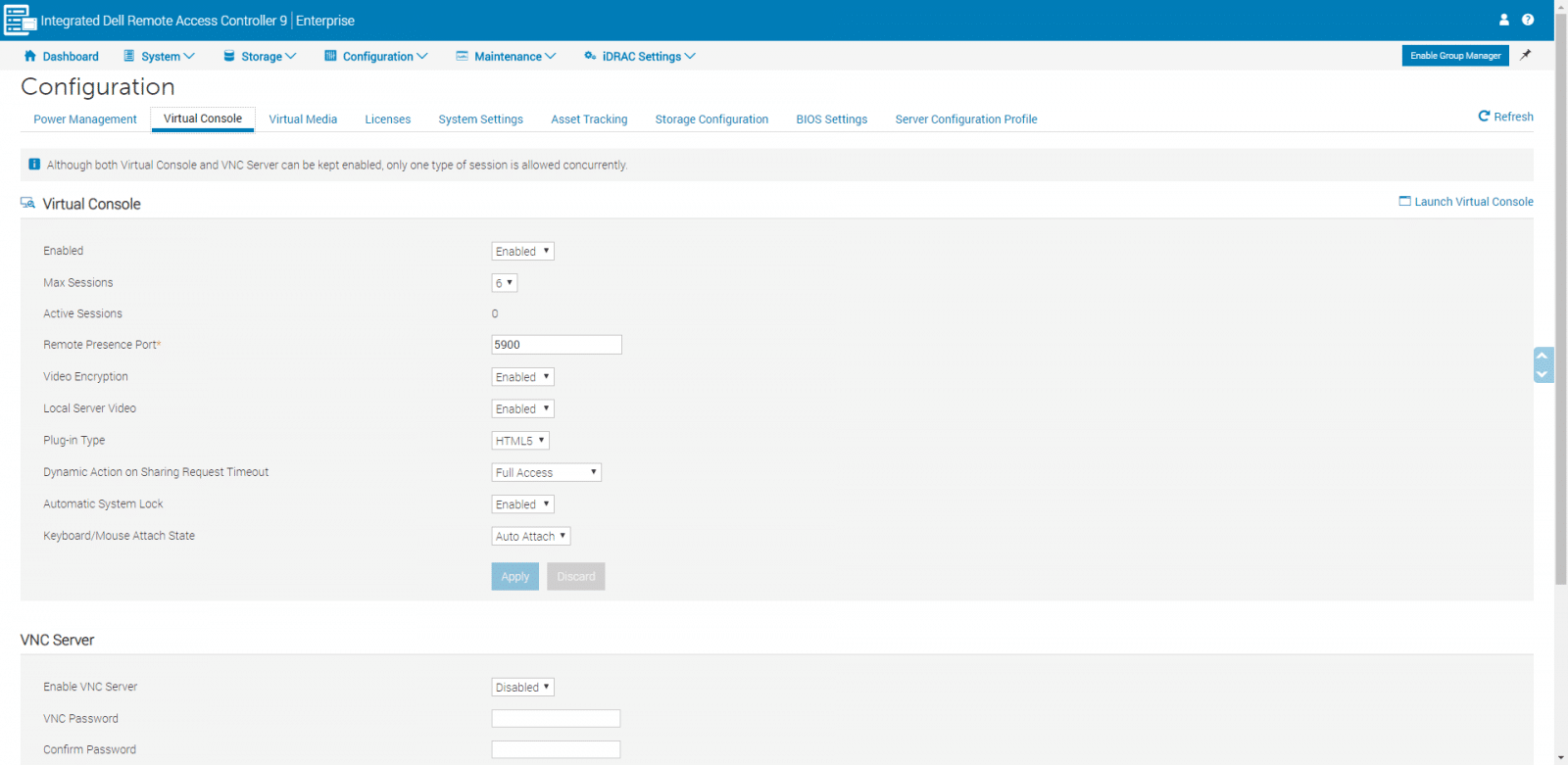Open Keyboard/Mouse Attach State dropdown

coord(531,536)
